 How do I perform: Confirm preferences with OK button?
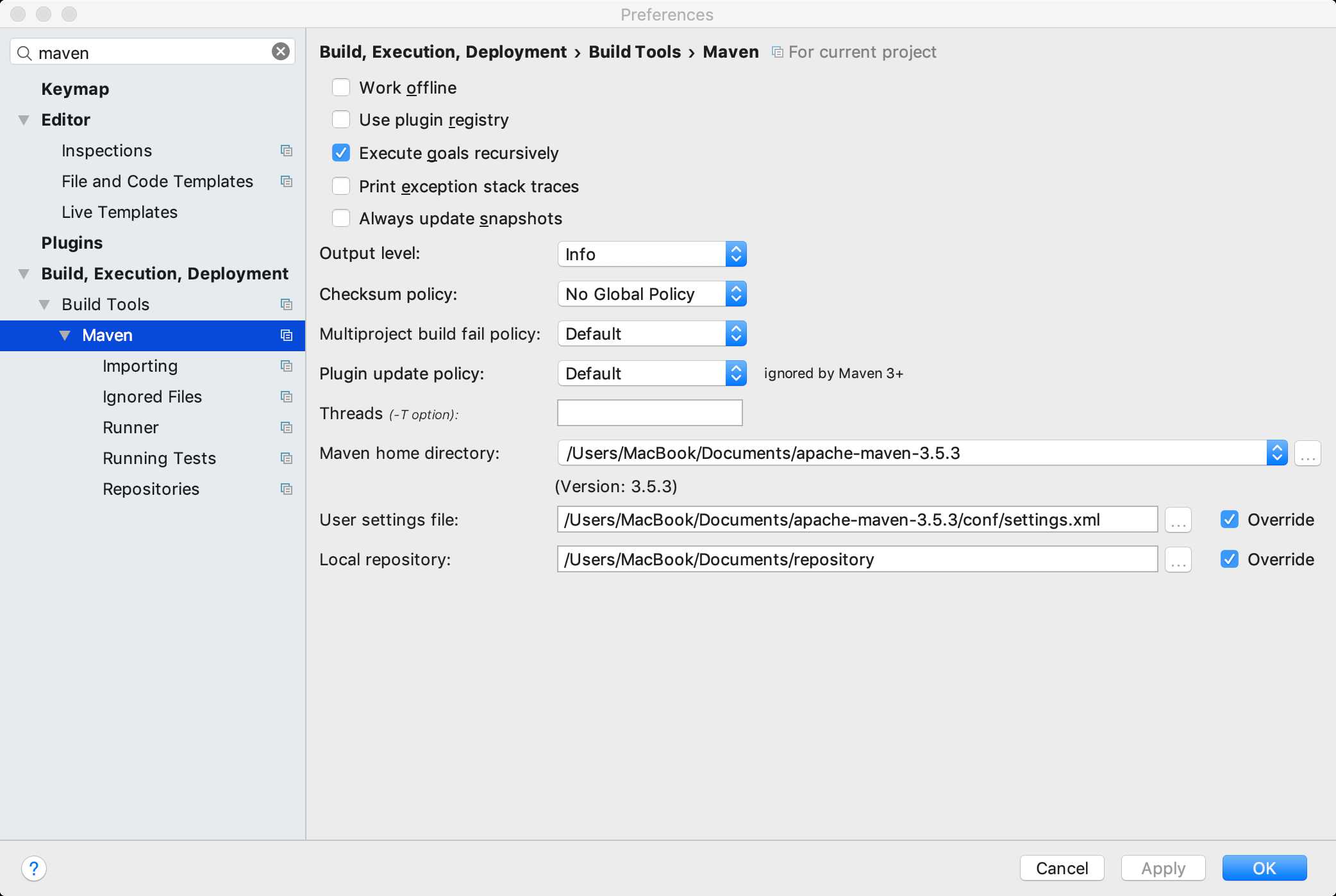point(1265,868)
